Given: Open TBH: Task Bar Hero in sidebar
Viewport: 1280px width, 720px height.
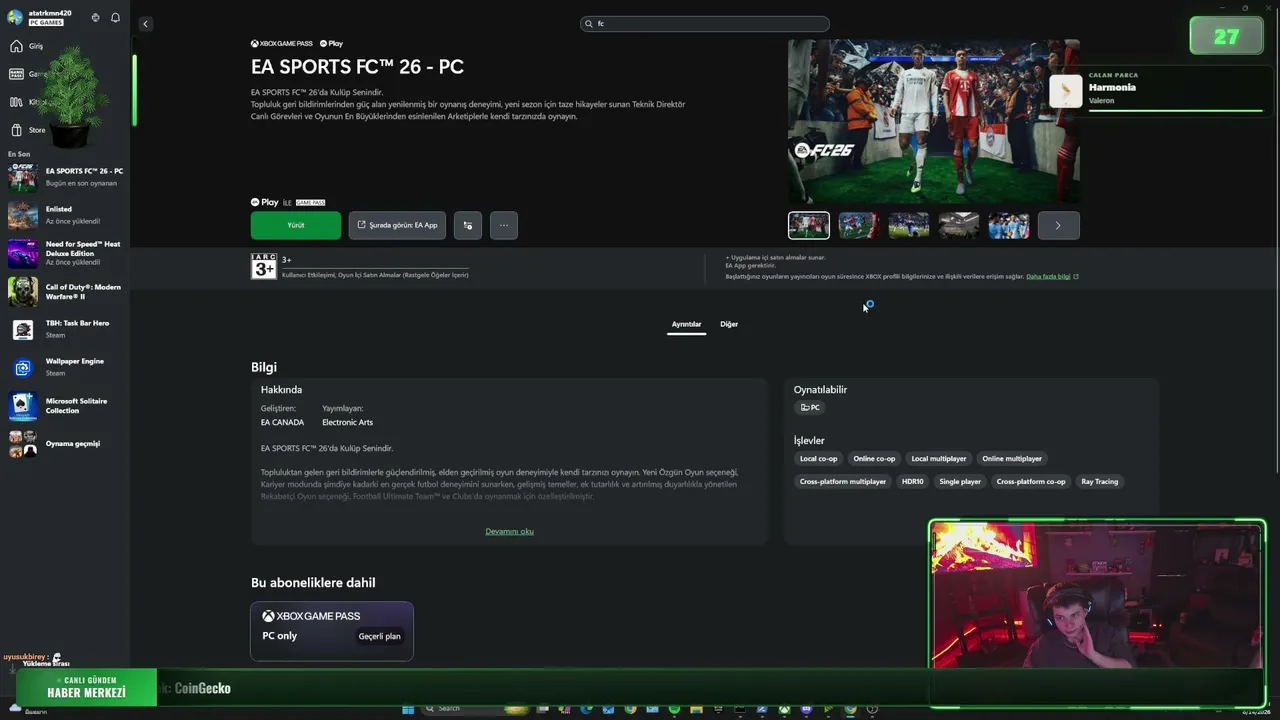Looking at the screenshot, I should (x=66, y=329).
